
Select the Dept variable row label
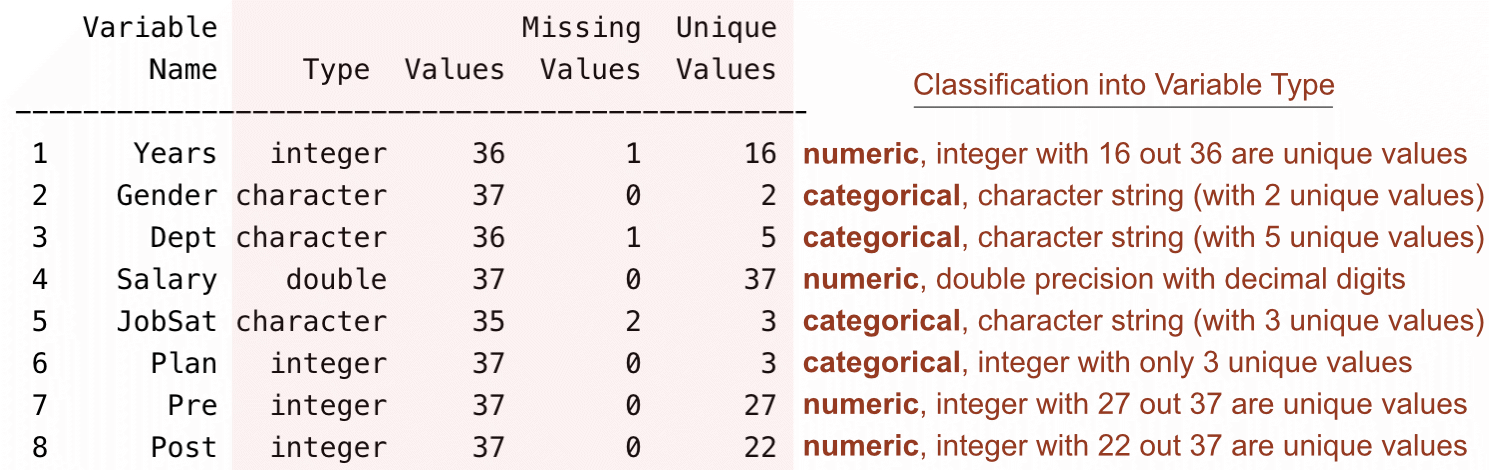click(183, 238)
